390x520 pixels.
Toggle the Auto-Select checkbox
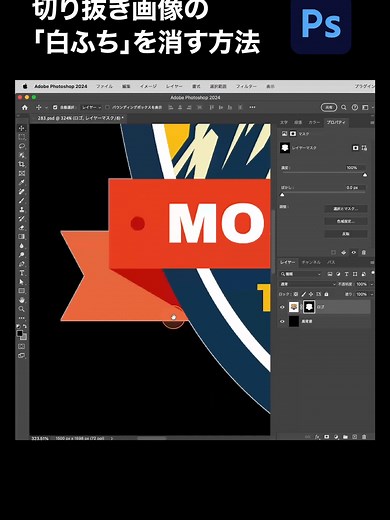tap(55, 108)
